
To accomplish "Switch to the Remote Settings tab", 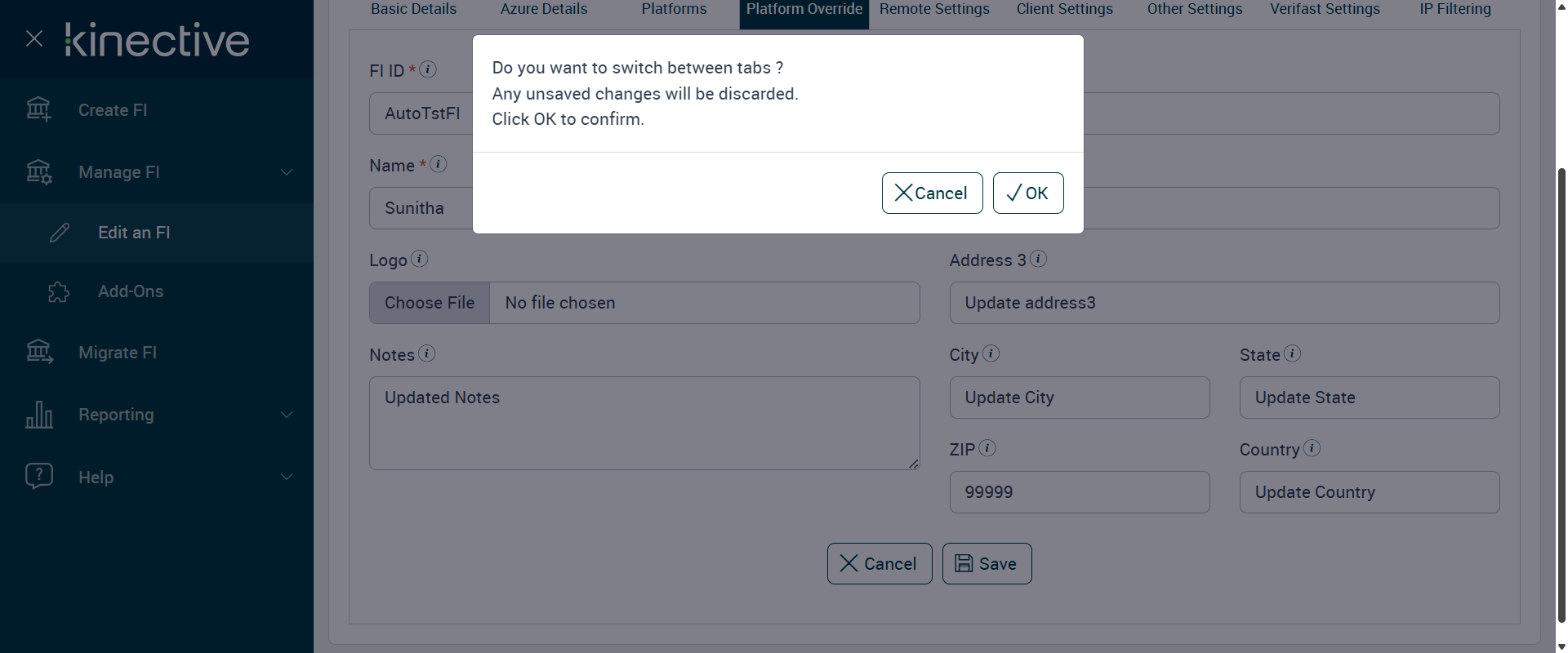I will (x=934, y=9).
